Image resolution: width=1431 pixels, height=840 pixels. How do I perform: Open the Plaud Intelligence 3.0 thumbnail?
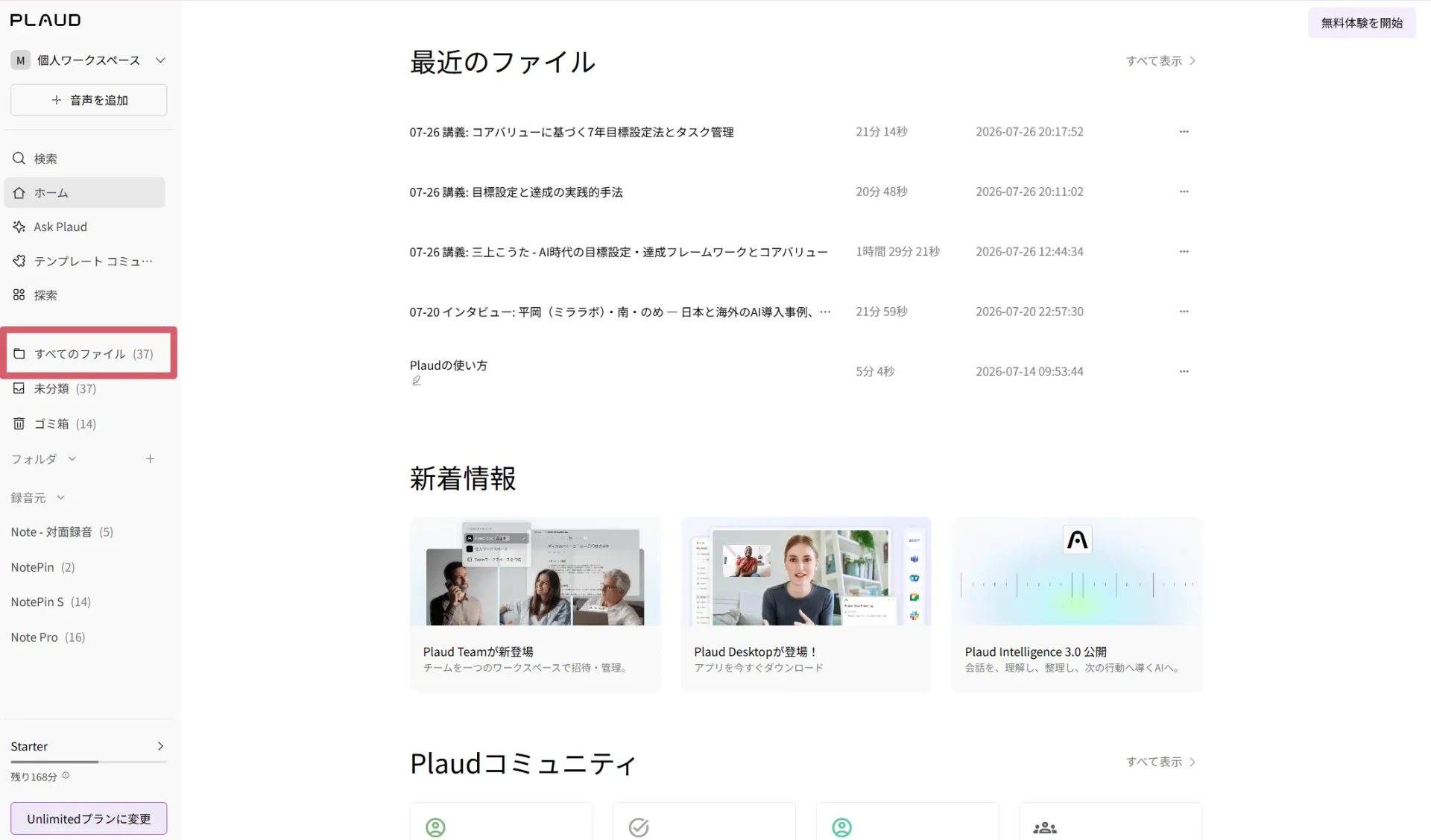point(1077,572)
